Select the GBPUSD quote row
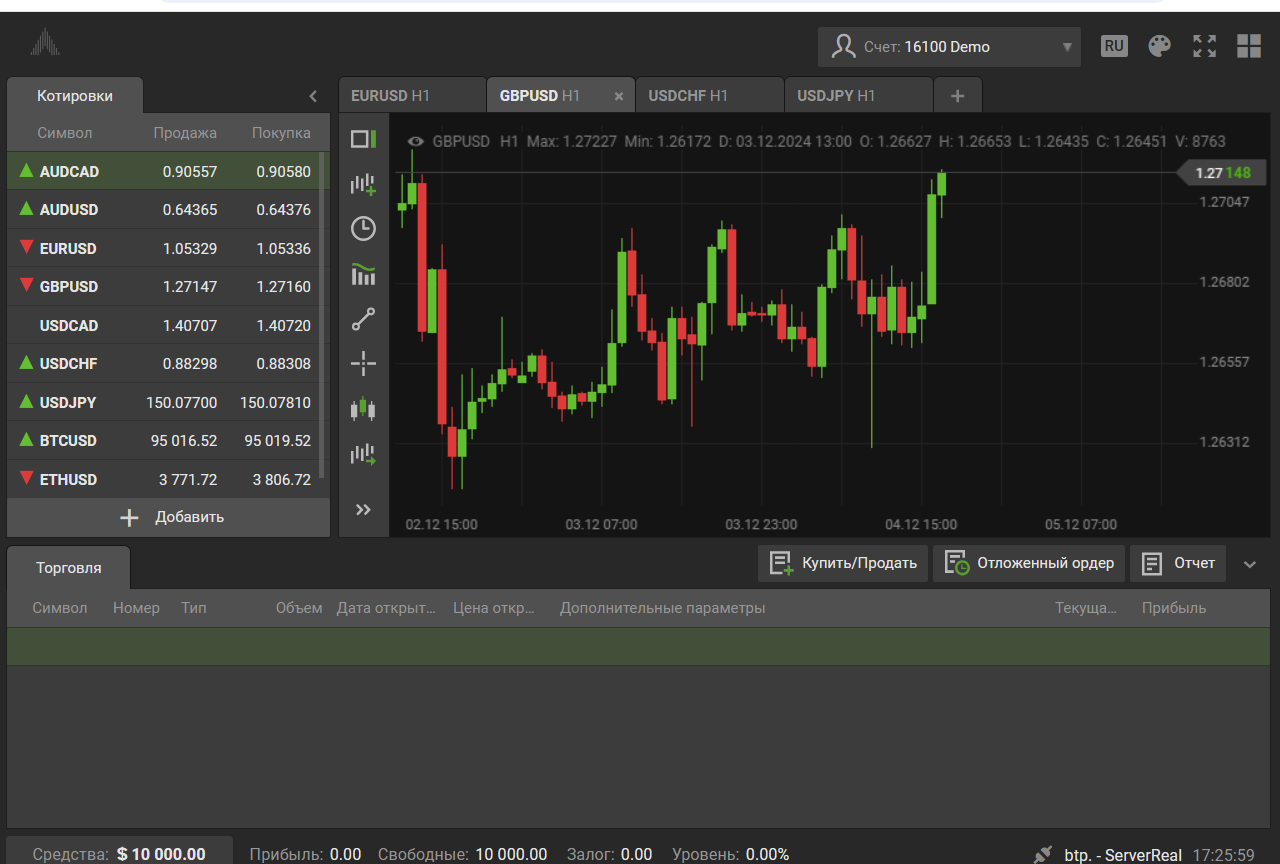The image size is (1280, 864). pyautogui.click(x=163, y=287)
